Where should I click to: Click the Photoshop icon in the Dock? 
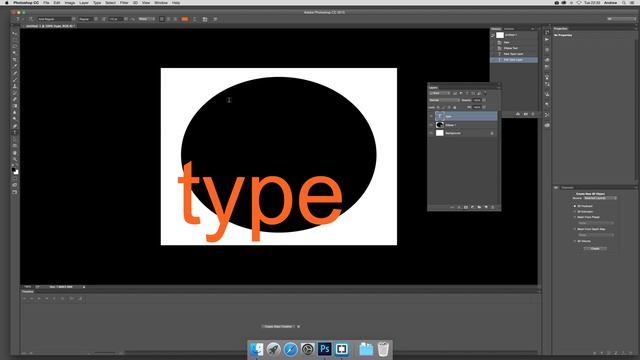[x=324, y=349]
